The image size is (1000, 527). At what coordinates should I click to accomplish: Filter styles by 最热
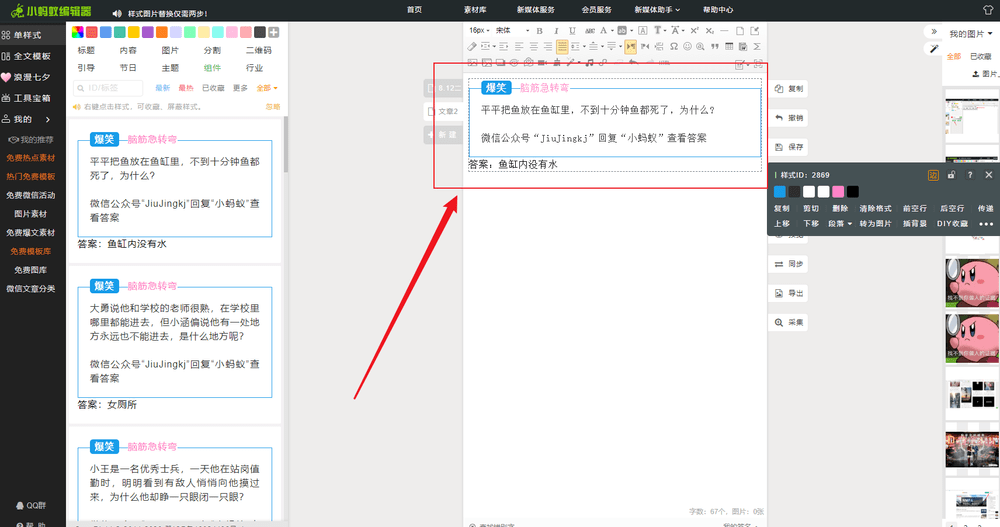pos(186,88)
